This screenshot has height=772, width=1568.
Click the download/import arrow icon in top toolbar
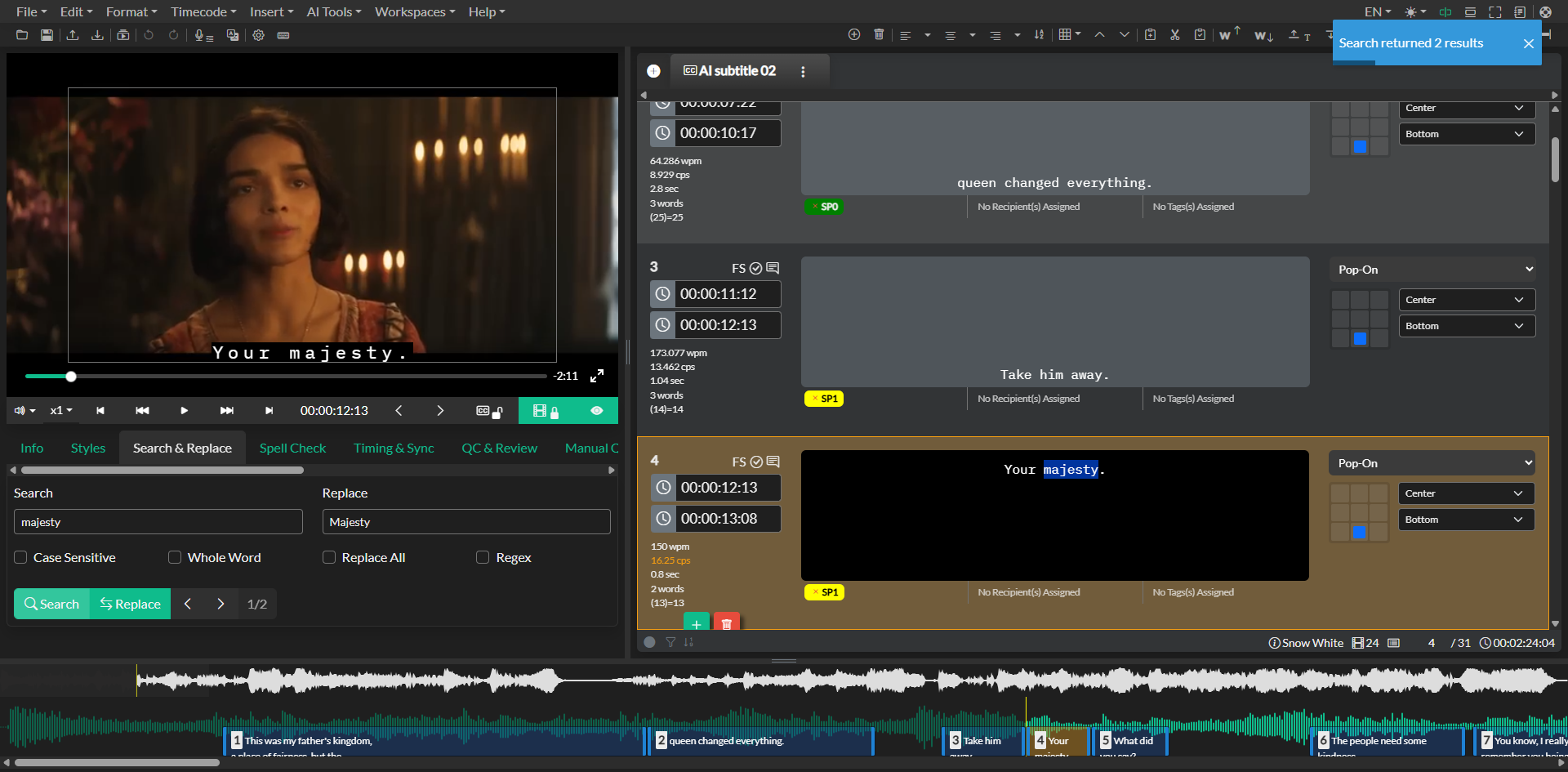click(x=97, y=35)
